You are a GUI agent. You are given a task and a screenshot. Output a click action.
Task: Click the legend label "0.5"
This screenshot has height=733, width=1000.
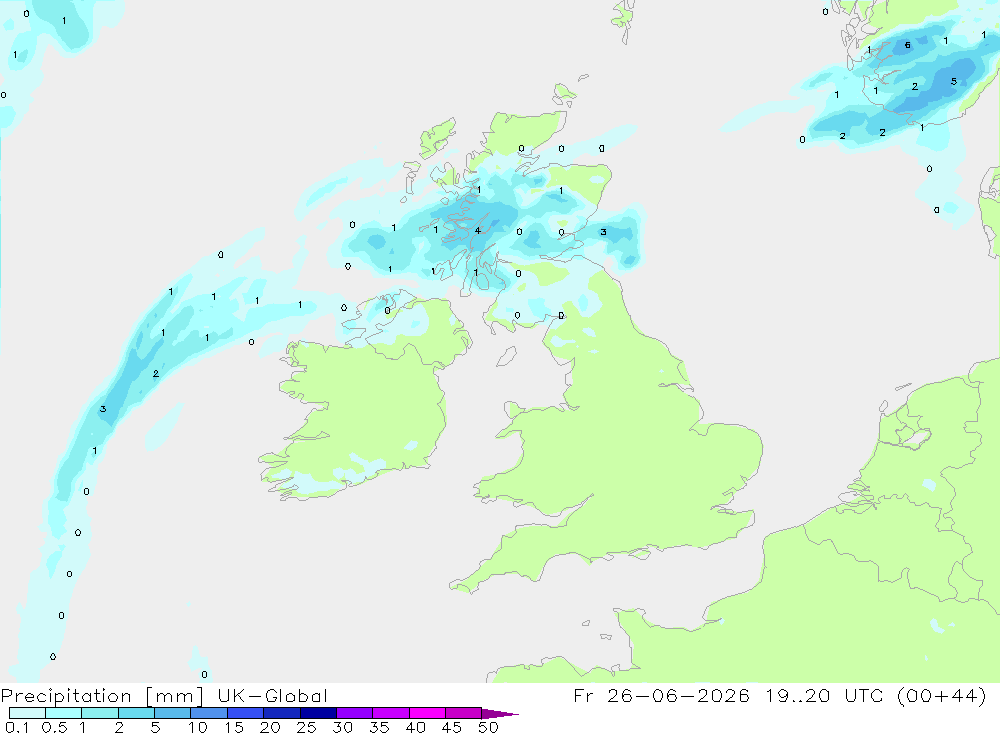pos(54,727)
